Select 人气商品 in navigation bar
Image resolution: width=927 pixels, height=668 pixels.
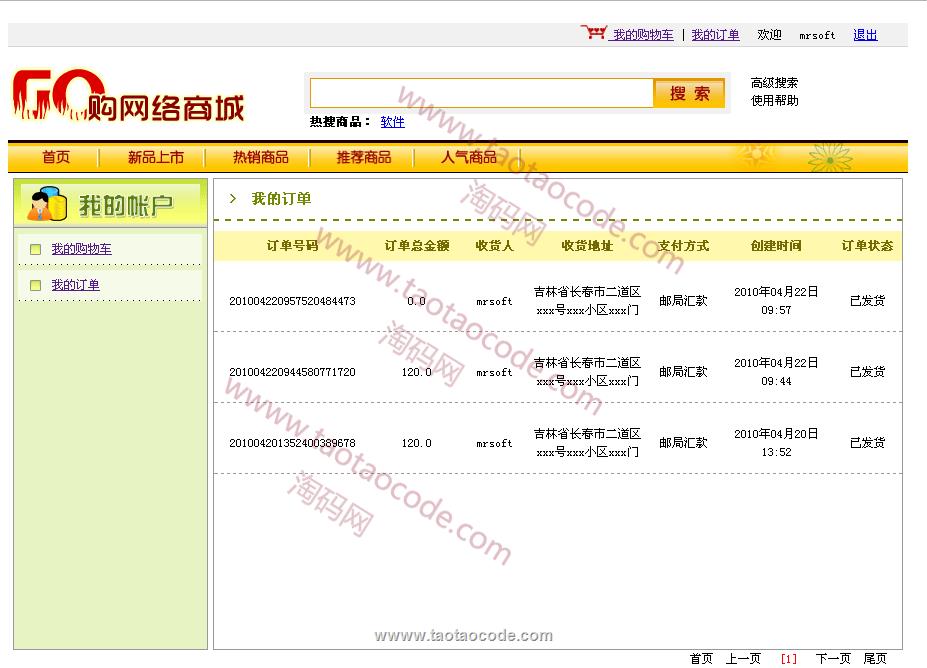pos(469,157)
